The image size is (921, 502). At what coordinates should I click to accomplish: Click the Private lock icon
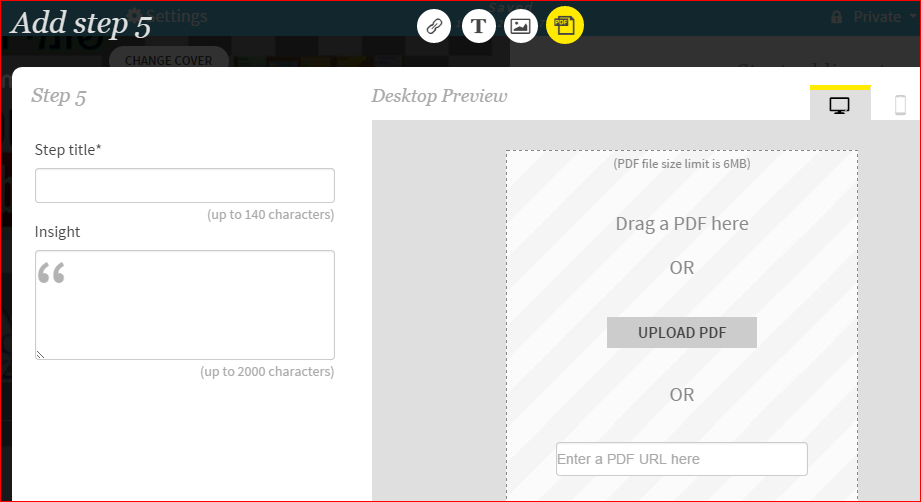(x=836, y=17)
